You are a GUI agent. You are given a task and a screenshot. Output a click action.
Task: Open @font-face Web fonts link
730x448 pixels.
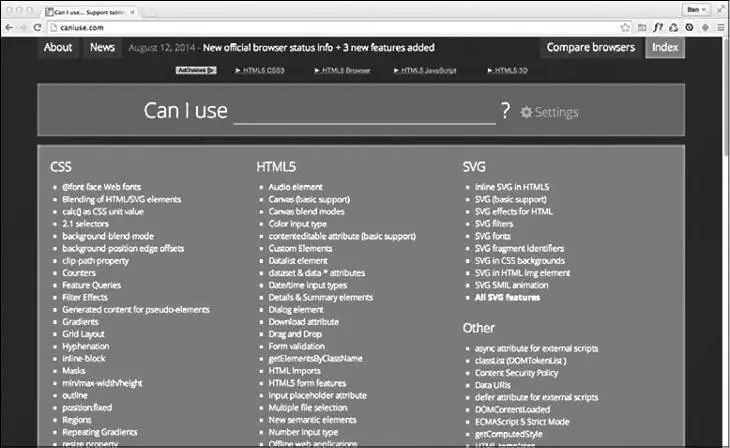tap(101, 187)
